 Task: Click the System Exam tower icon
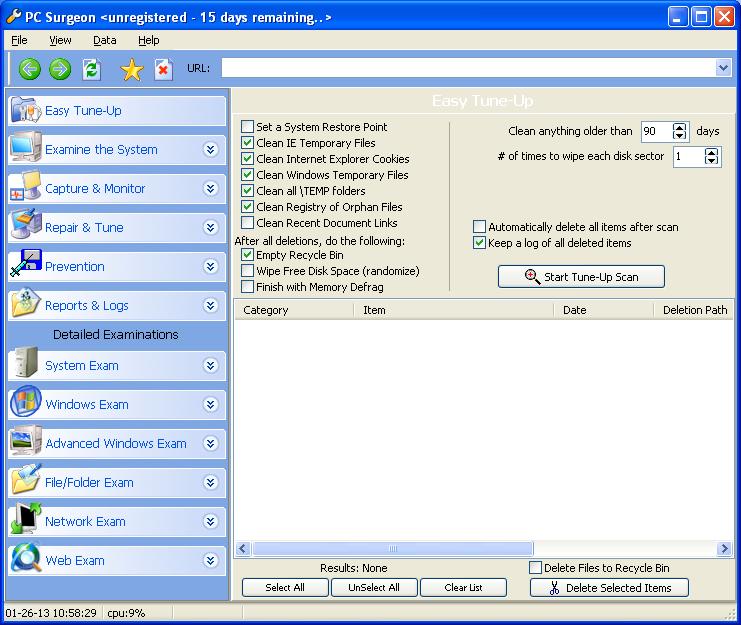pos(26,363)
